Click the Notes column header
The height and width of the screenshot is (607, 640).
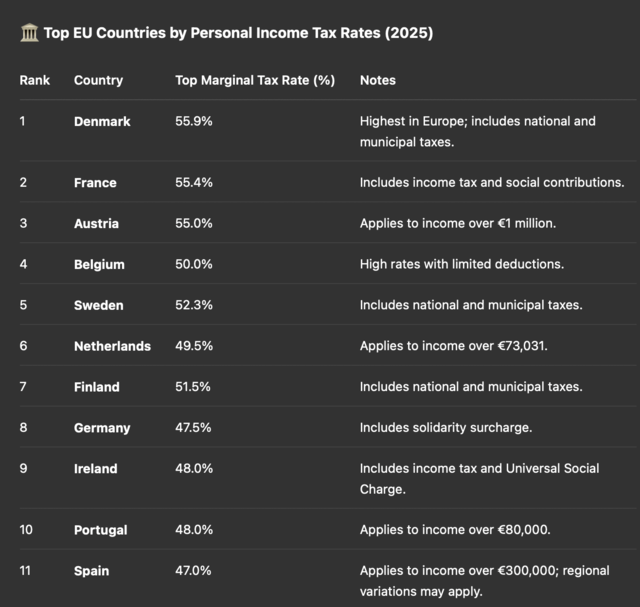(x=378, y=80)
